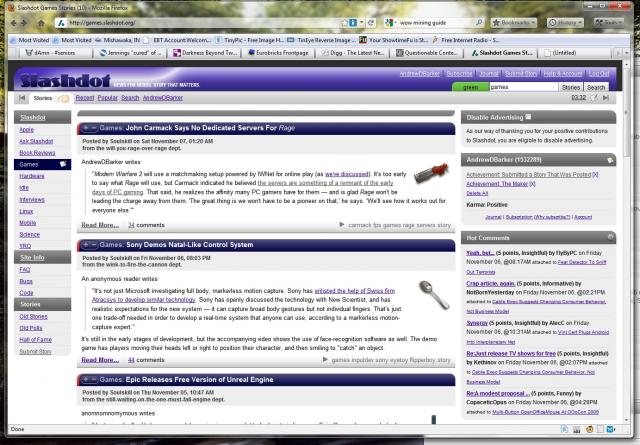This screenshot has height=445, width=640.
Task: Click the Subscribe link in header
Action: (459, 73)
